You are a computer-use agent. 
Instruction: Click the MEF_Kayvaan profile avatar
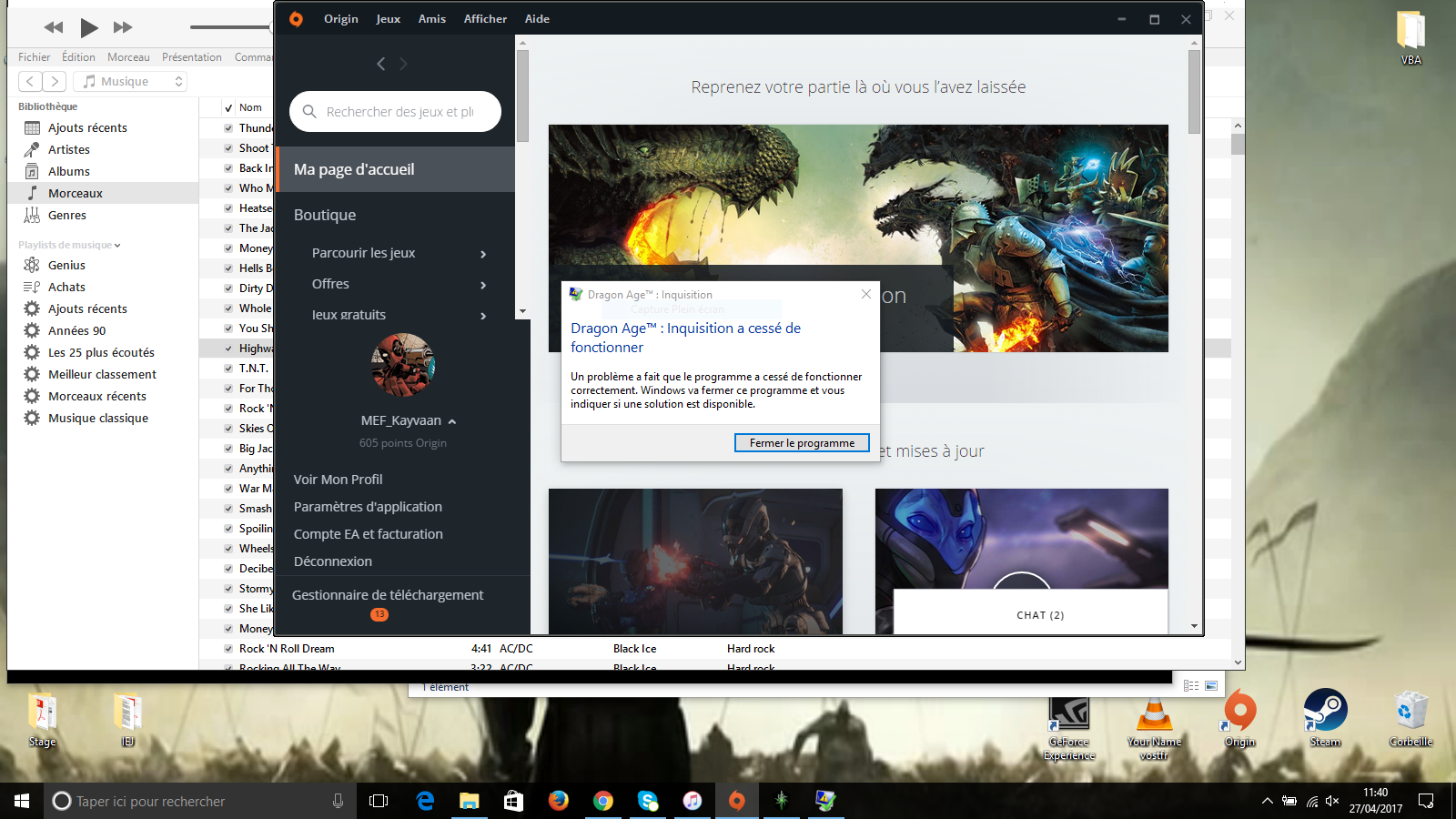tap(403, 364)
